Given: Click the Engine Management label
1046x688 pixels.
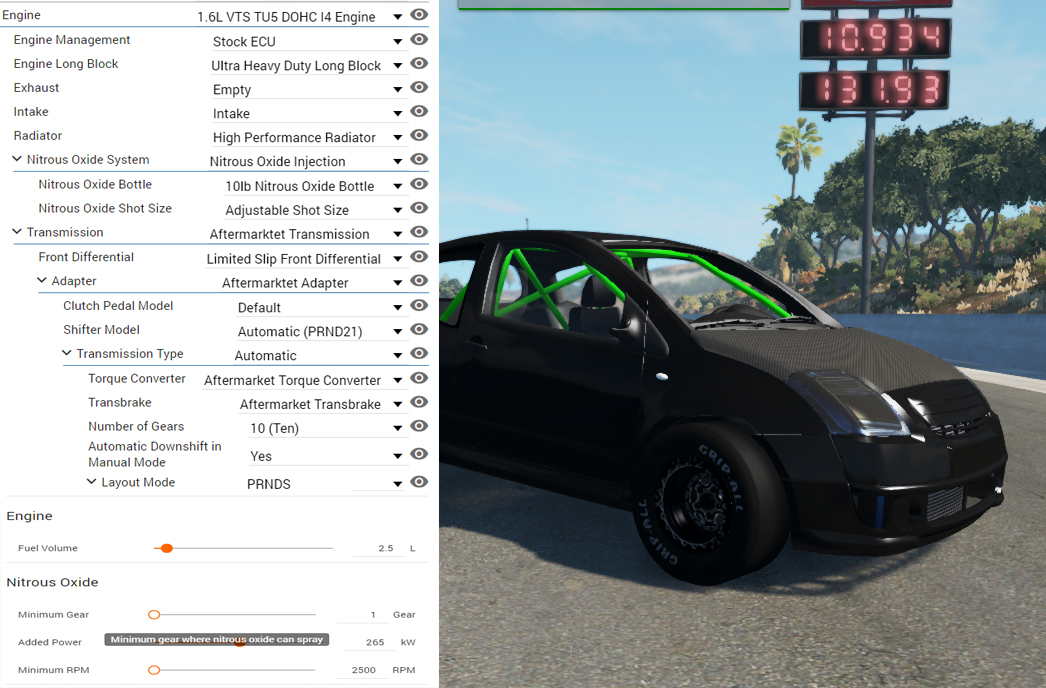Looking at the screenshot, I should [72, 40].
